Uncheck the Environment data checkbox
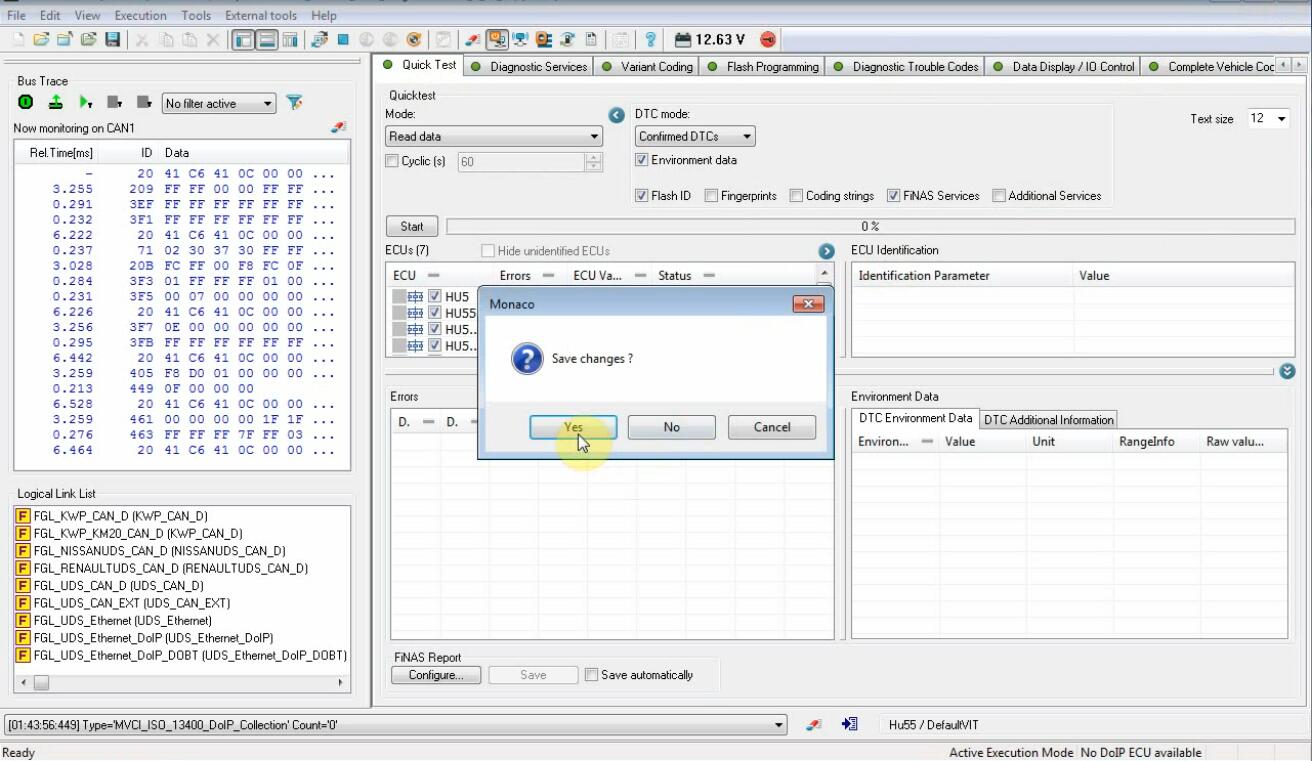Screen dimensions: 1312x761 click(642, 160)
